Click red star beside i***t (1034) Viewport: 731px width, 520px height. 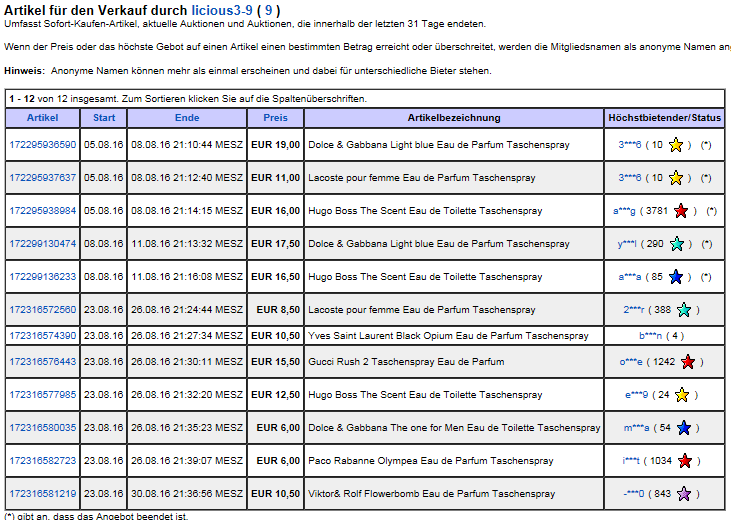click(x=685, y=461)
